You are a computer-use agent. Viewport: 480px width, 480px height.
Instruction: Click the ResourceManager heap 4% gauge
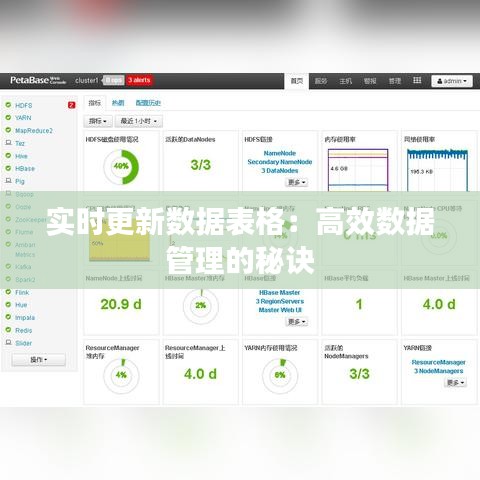click(x=121, y=375)
